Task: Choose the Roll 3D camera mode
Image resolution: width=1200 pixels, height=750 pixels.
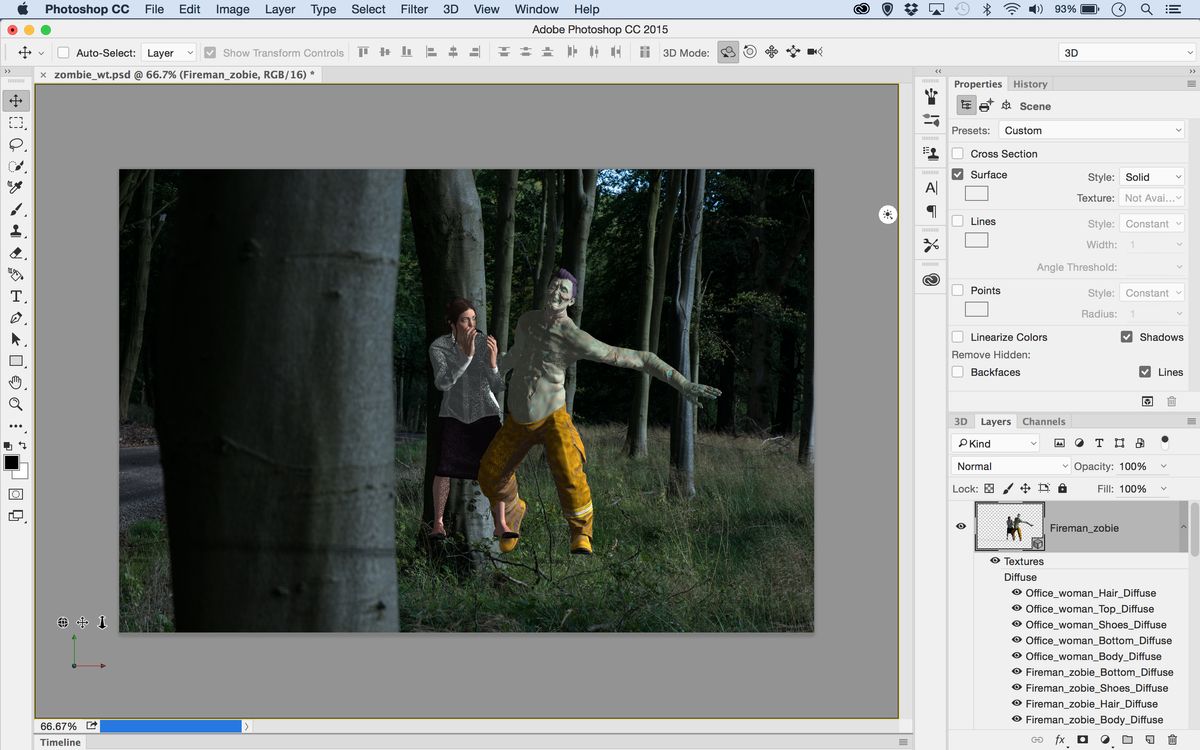Action: (x=750, y=51)
